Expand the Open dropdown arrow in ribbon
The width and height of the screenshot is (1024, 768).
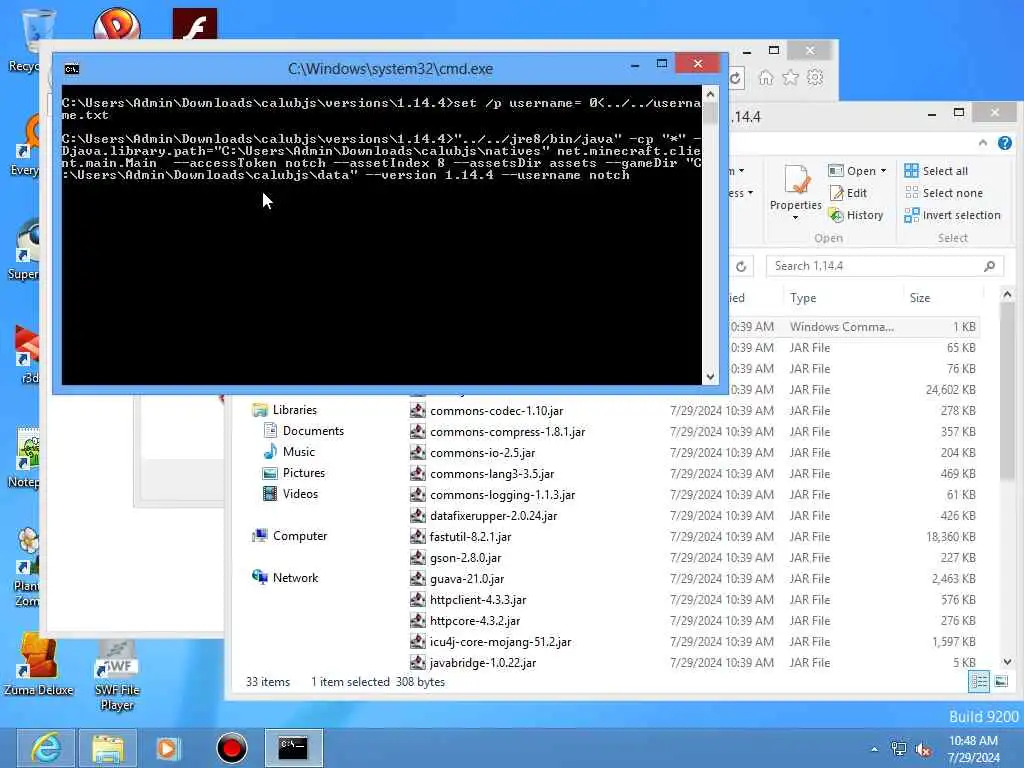click(883, 171)
